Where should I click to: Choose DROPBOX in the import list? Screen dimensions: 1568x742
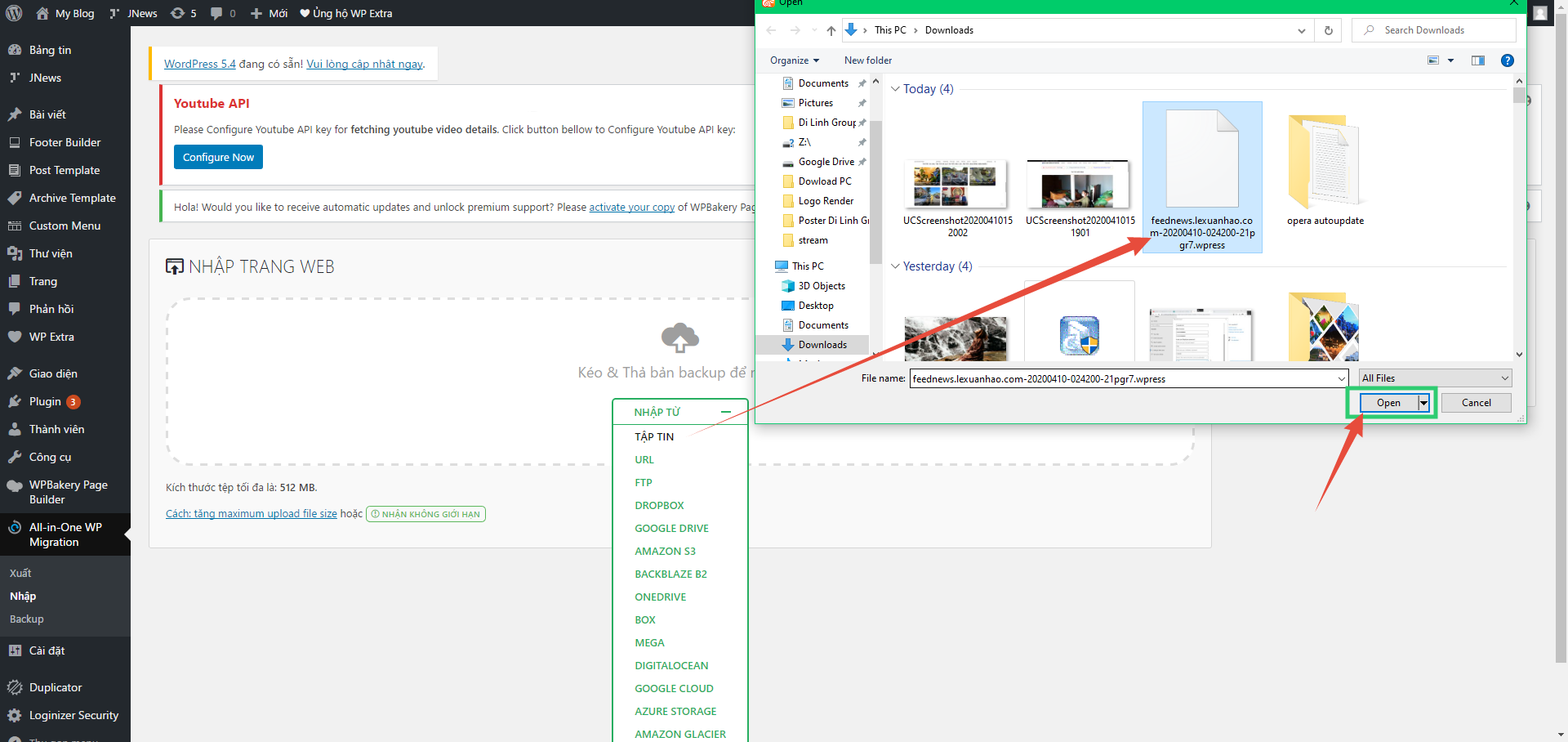(x=659, y=505)
